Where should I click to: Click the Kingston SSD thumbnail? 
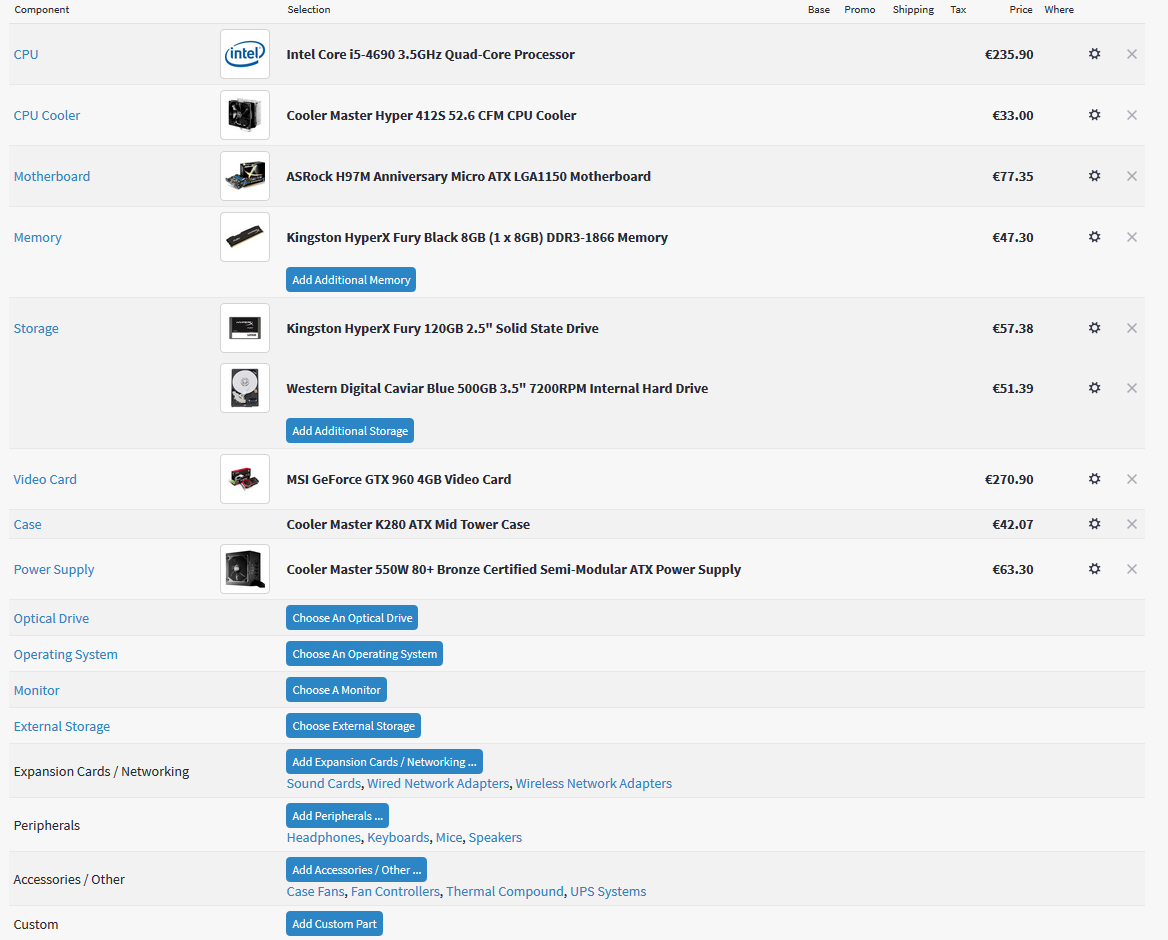245,328
